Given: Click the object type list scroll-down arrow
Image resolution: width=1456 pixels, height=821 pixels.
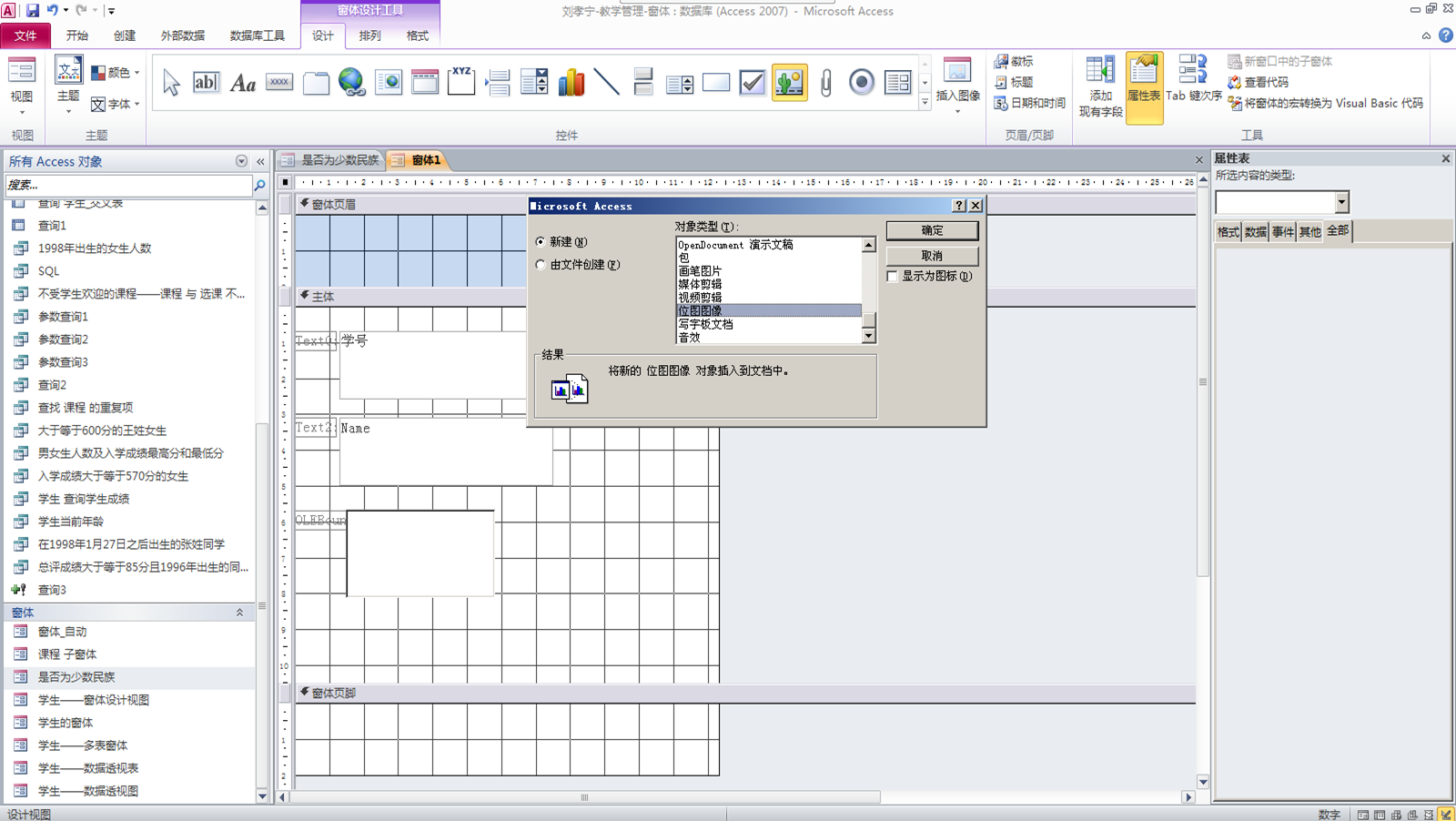Looking at the screenshot, I should pos(868,336).
